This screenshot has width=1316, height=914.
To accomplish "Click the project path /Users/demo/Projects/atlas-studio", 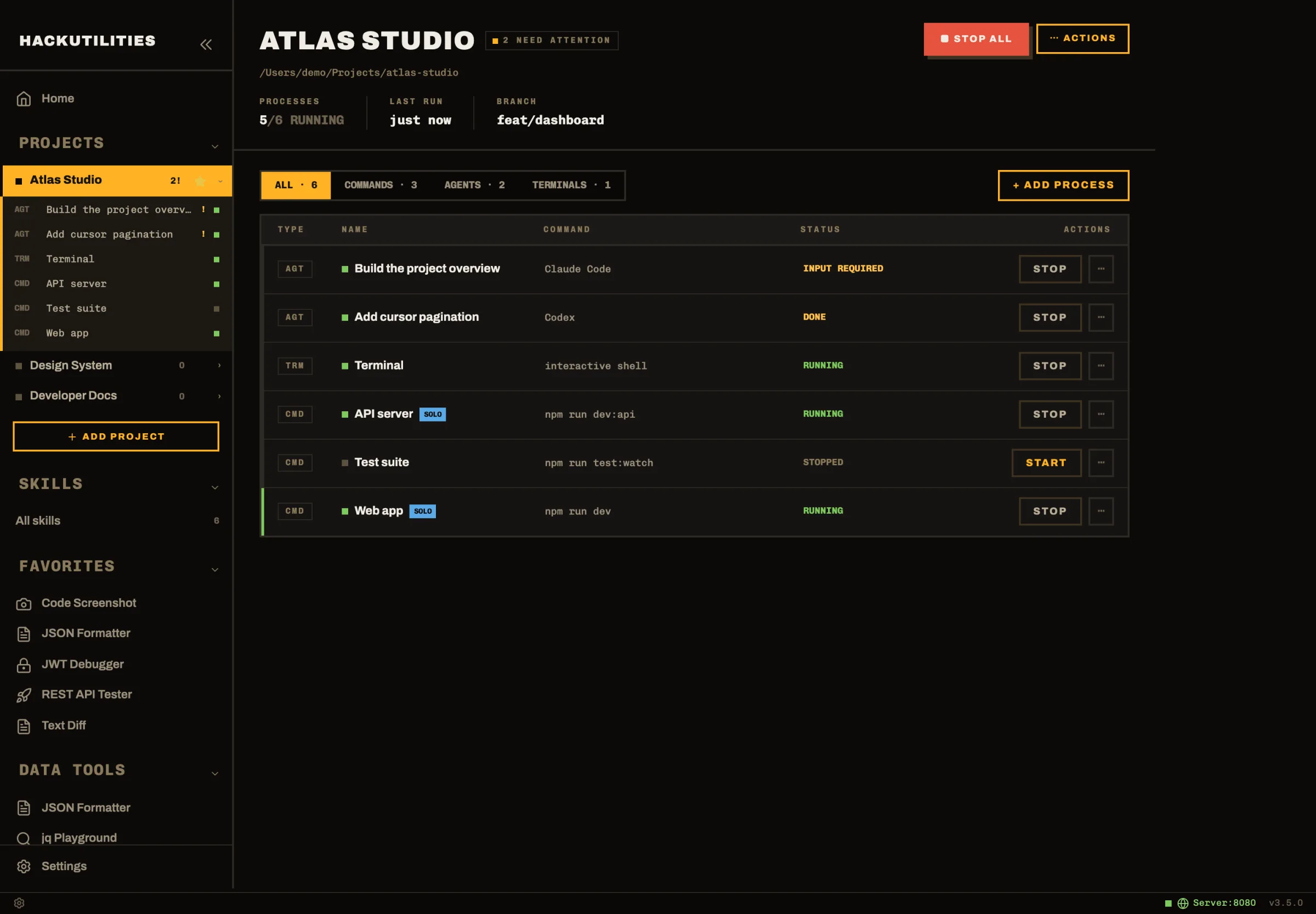I will click(359, 73).
